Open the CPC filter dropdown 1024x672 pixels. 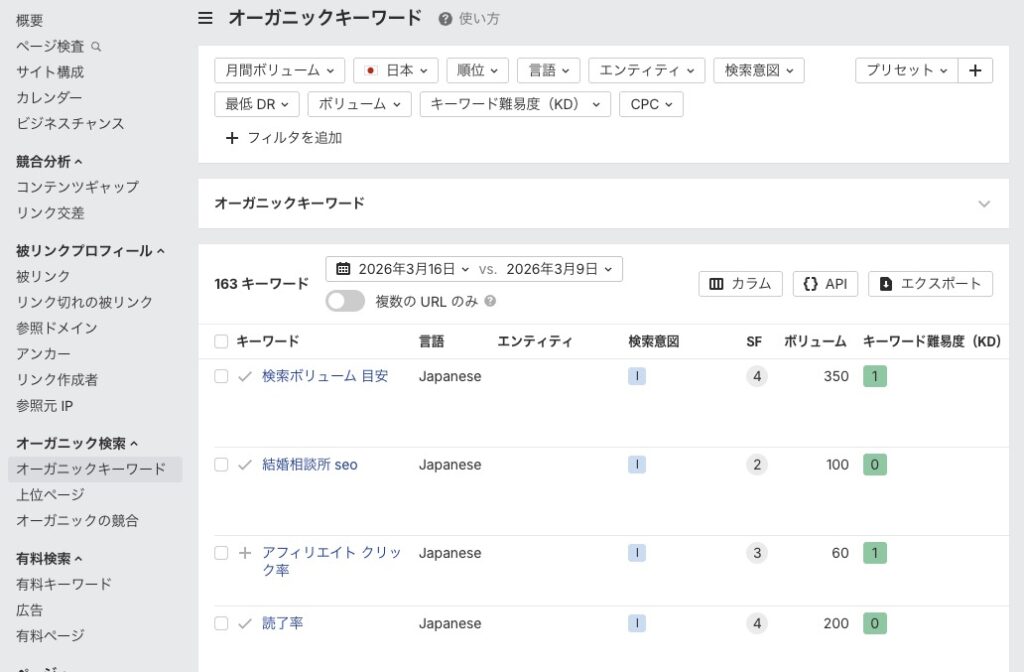(651, 103)
